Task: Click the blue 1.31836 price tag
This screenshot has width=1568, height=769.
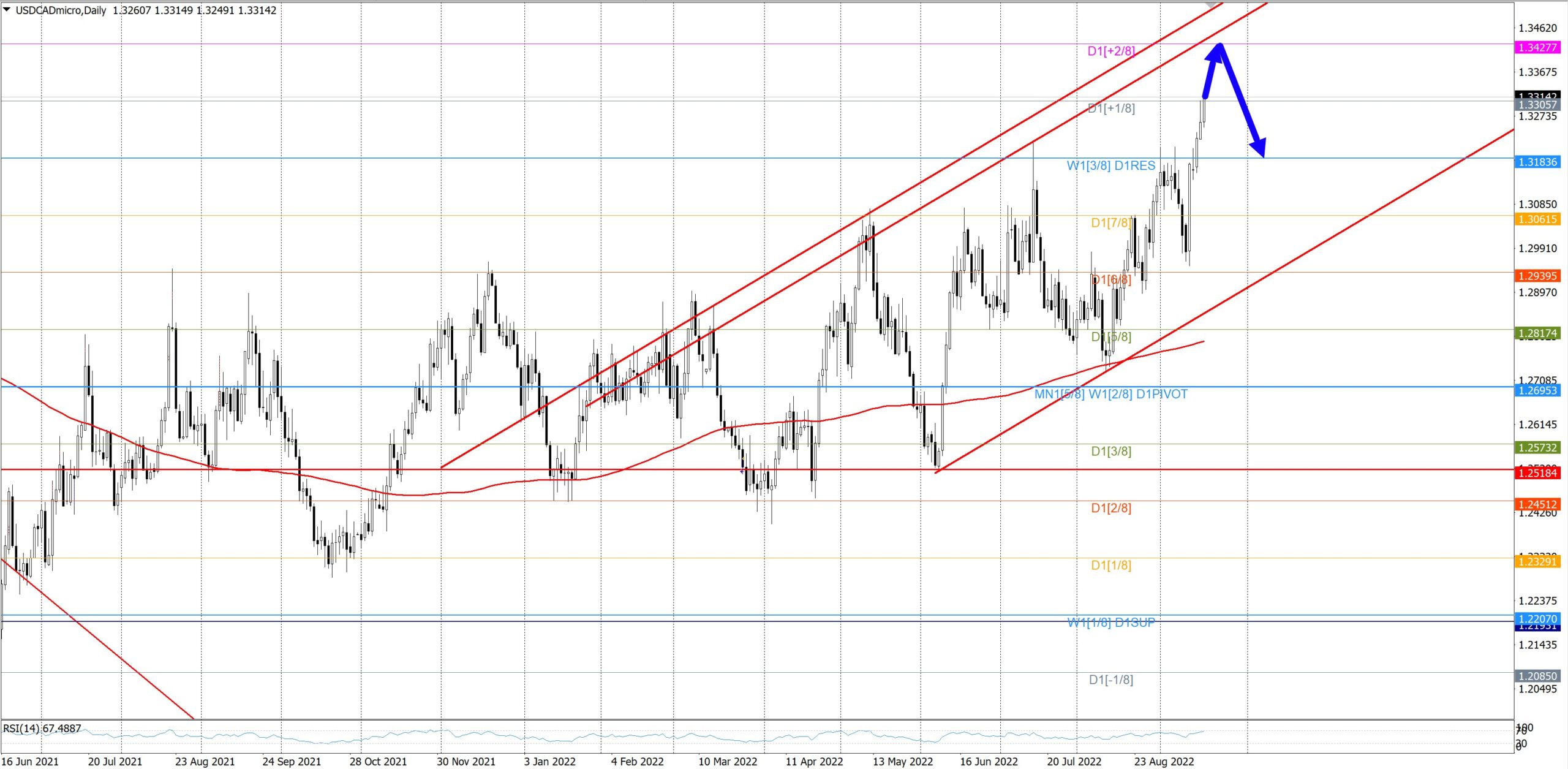Action: click(1537, 162)
